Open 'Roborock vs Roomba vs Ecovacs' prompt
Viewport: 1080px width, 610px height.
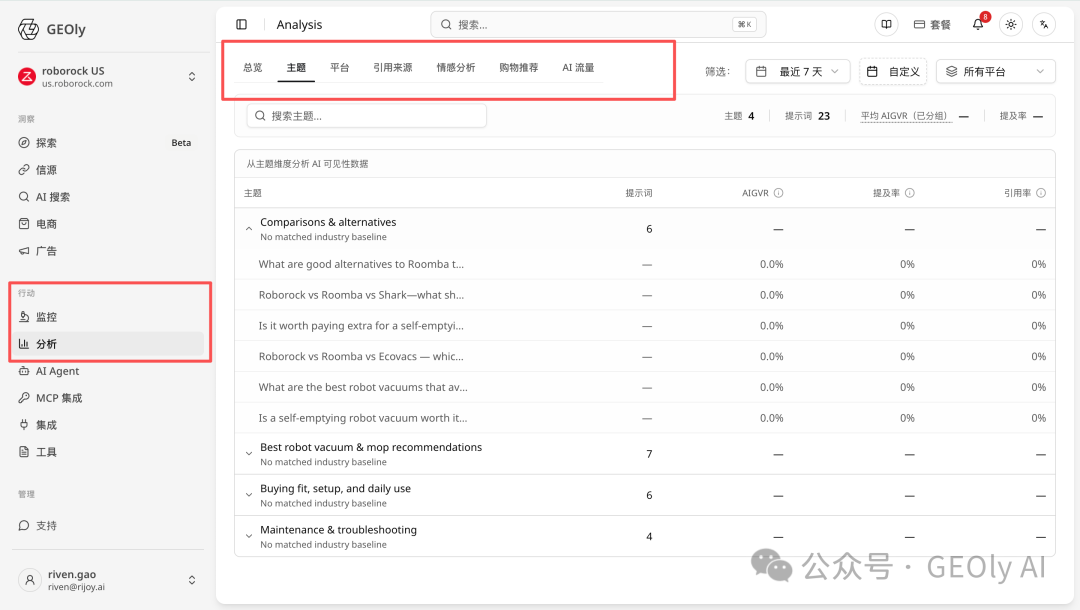361,357
